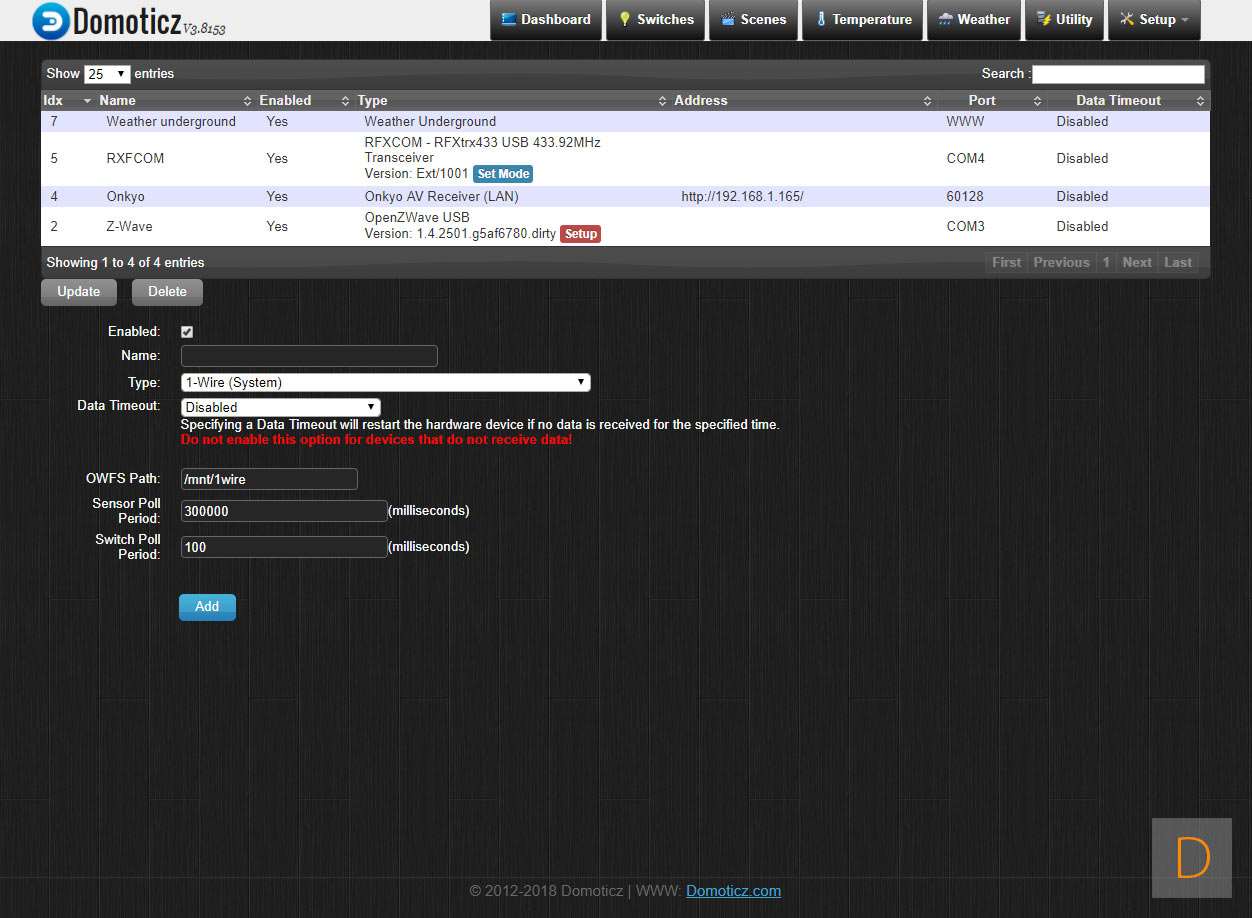
Task: Click the blue Add button
Action: (207, 607)
